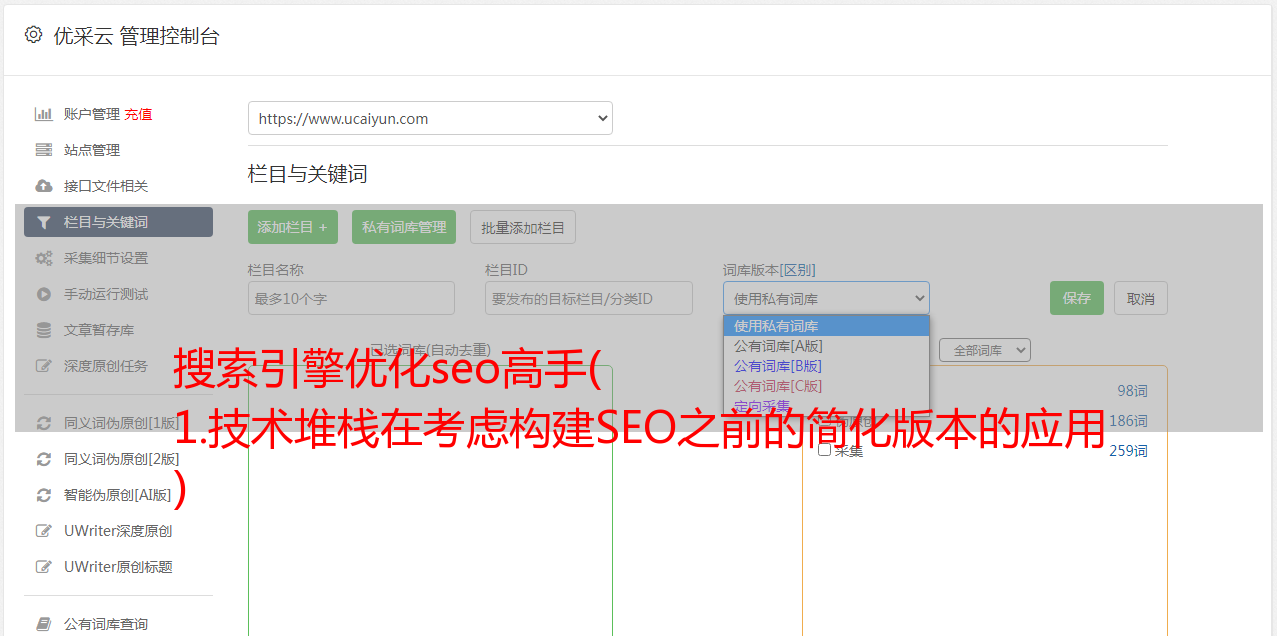Click the 批量添加栏目 button

click(523, 227)
